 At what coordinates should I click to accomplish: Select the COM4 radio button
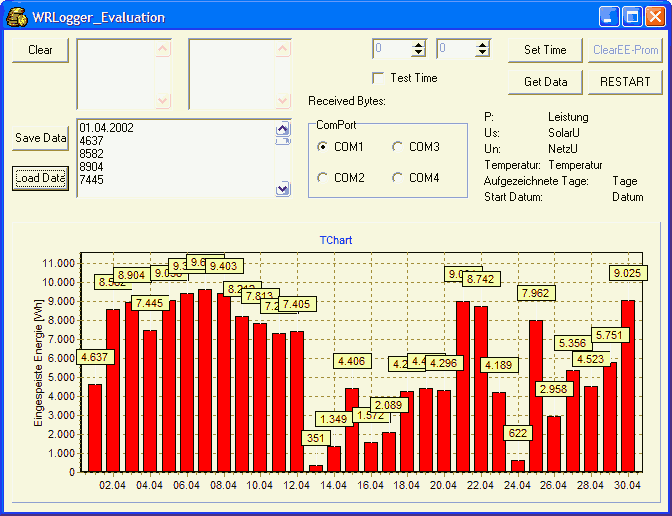point(397,177)
